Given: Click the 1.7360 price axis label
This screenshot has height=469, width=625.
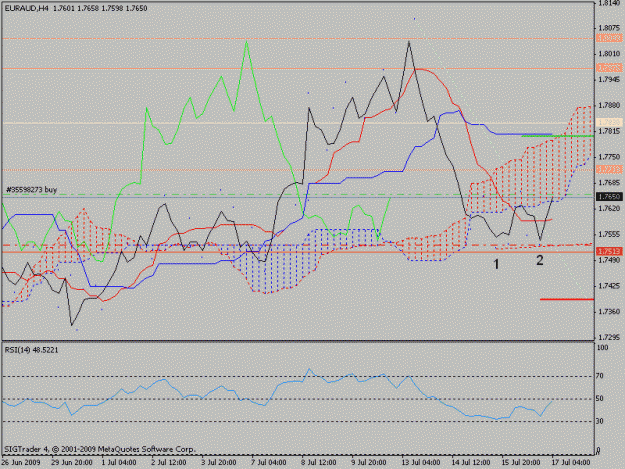Looking at the screenshot, I should coord(610,312).
